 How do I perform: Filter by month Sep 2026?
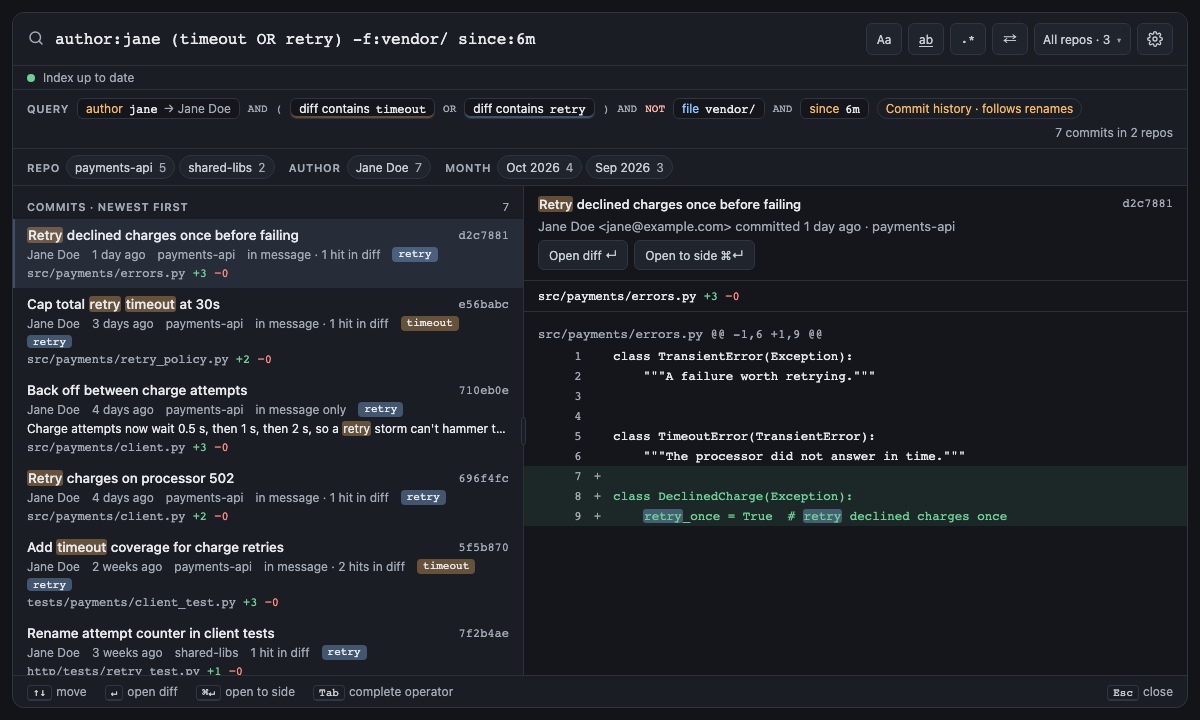point(630,168)
